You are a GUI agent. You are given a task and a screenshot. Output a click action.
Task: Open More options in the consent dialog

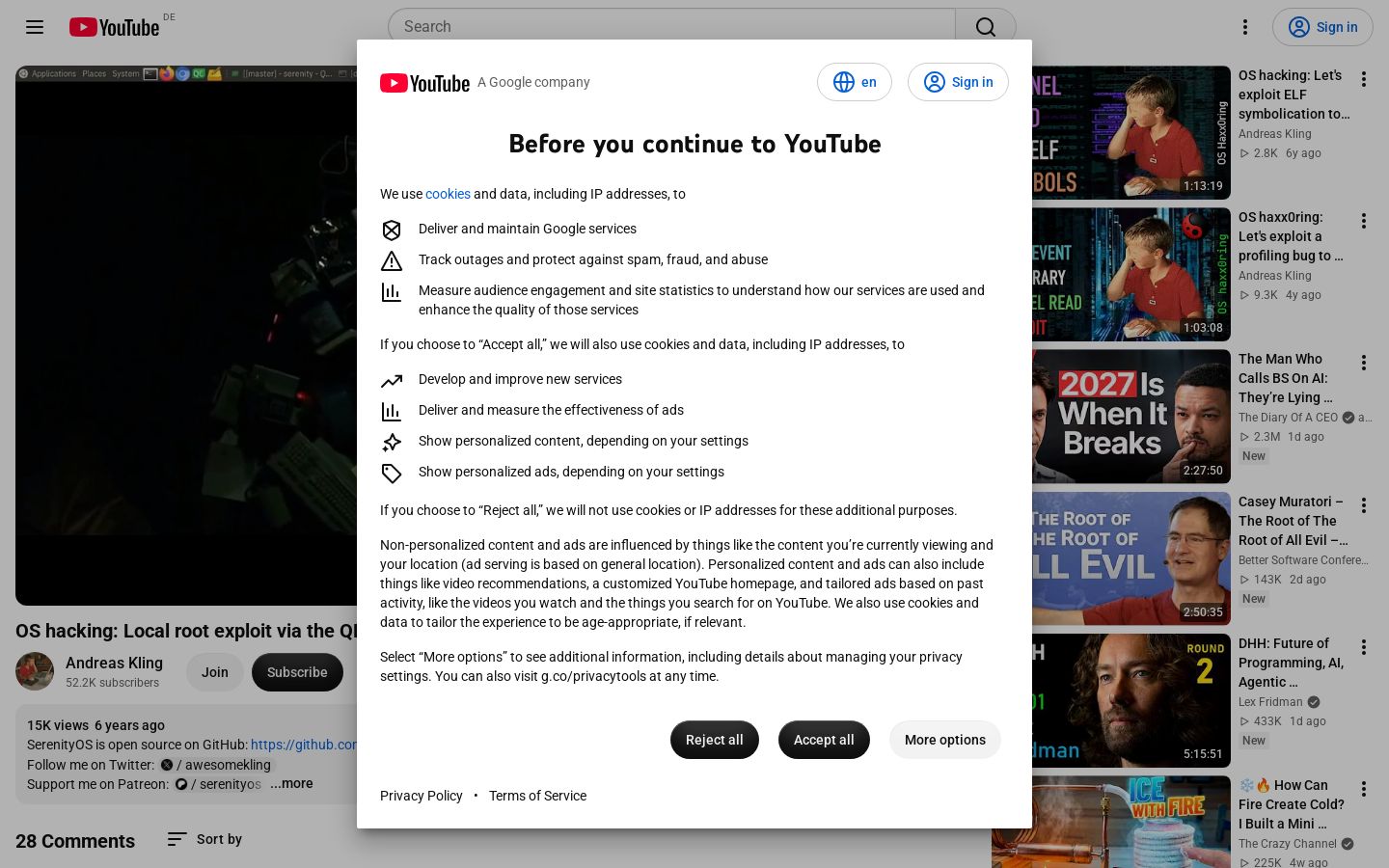pos(945,740)
